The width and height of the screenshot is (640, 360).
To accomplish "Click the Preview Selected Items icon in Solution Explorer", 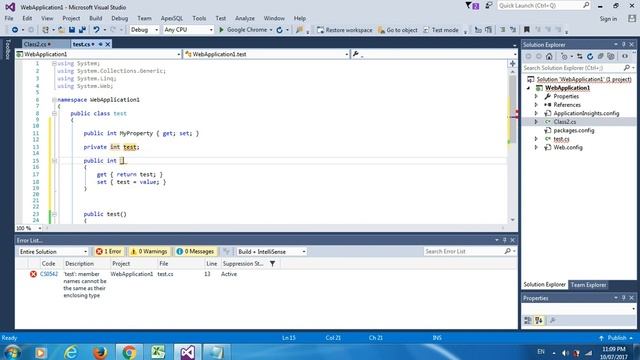I will [625, 56].
